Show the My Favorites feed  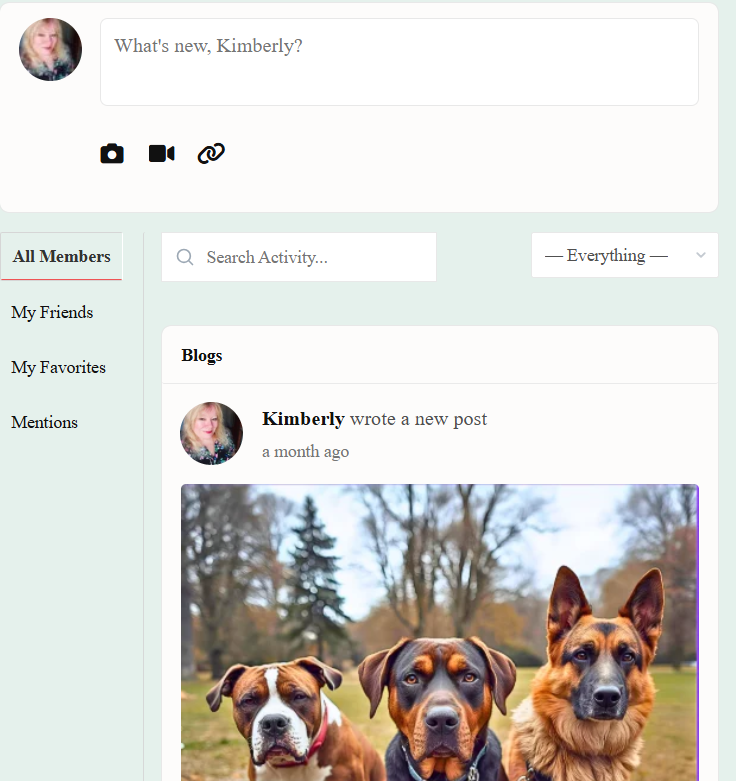[58, 368]
